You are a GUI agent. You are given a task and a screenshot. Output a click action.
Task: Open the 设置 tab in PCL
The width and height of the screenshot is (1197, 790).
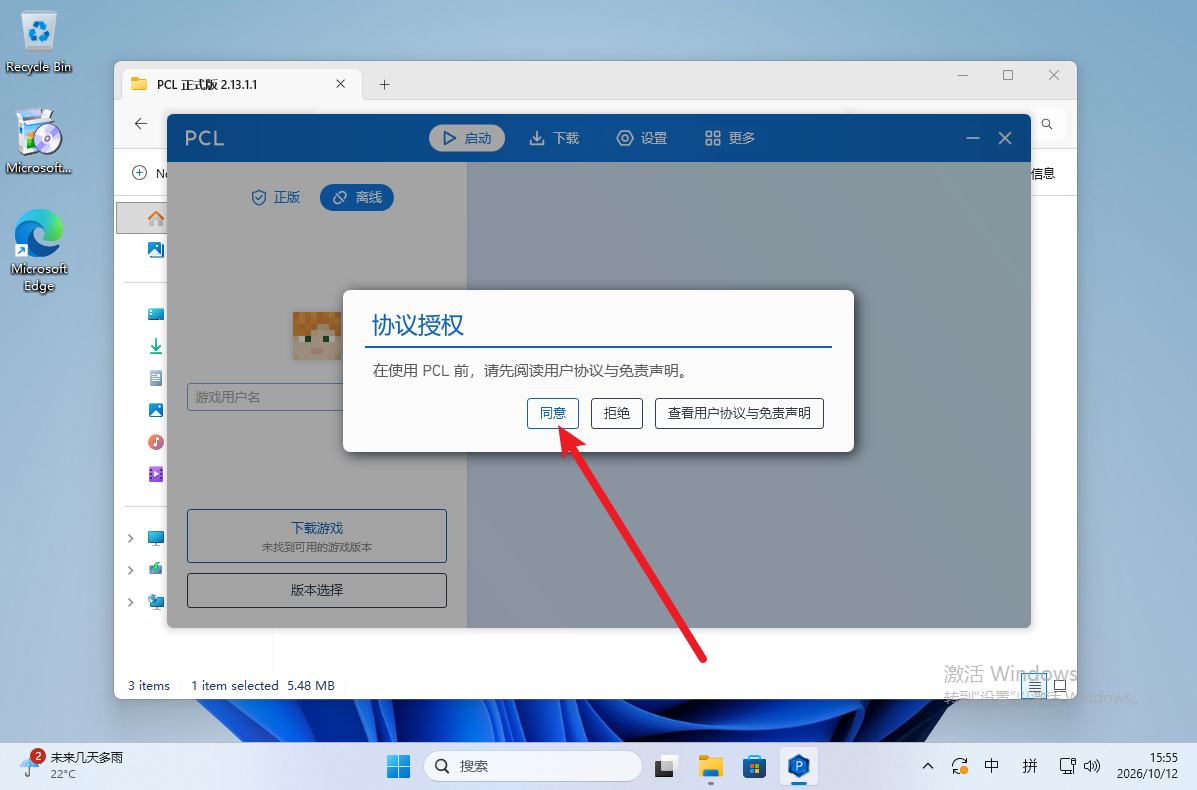(642, 138)
